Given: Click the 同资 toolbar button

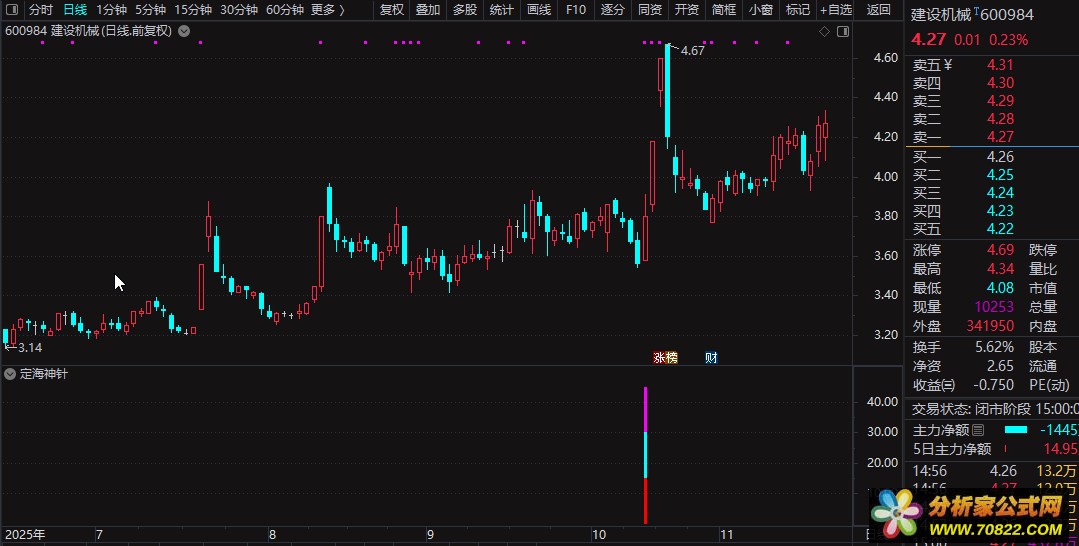Looking at the screenshot, I should [650, 10].
